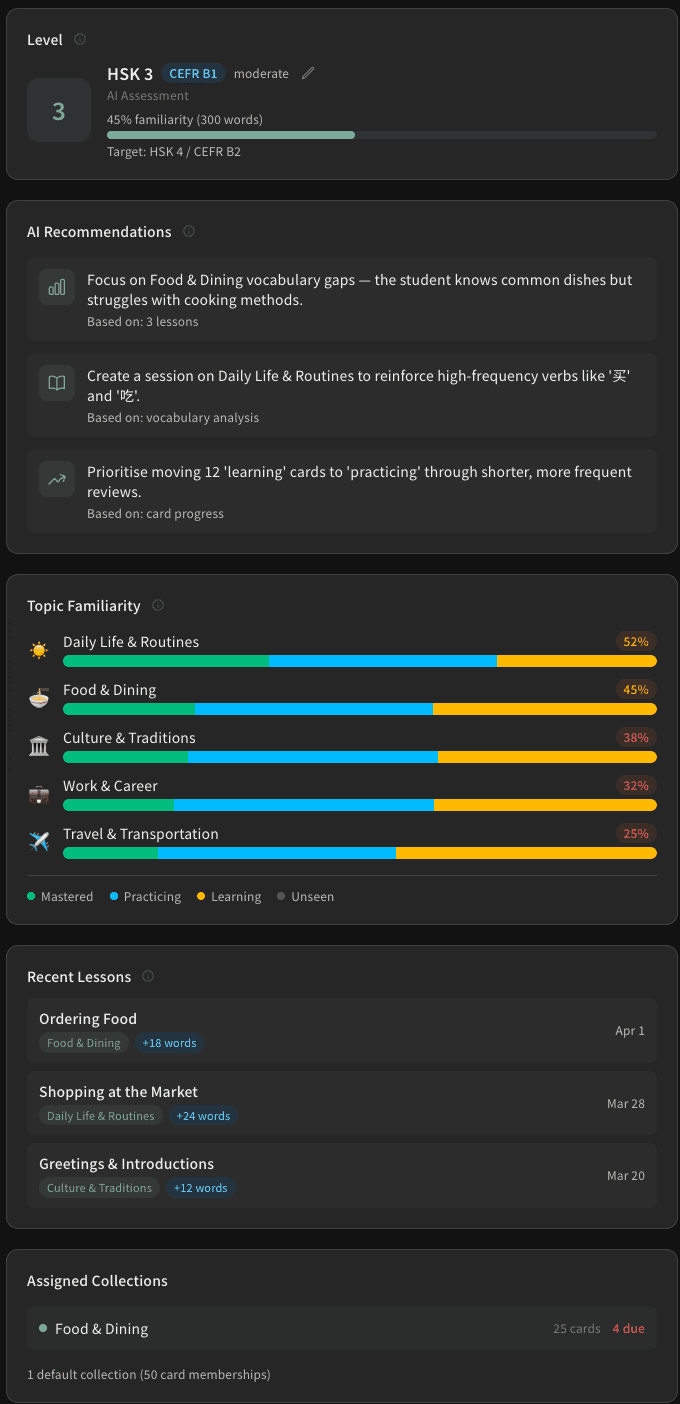Viewport: 680px width, 1404px height.
Task: Click the open book icon on Daily Life recommendation
Action: pyautogui.click(x=57, y=383)
